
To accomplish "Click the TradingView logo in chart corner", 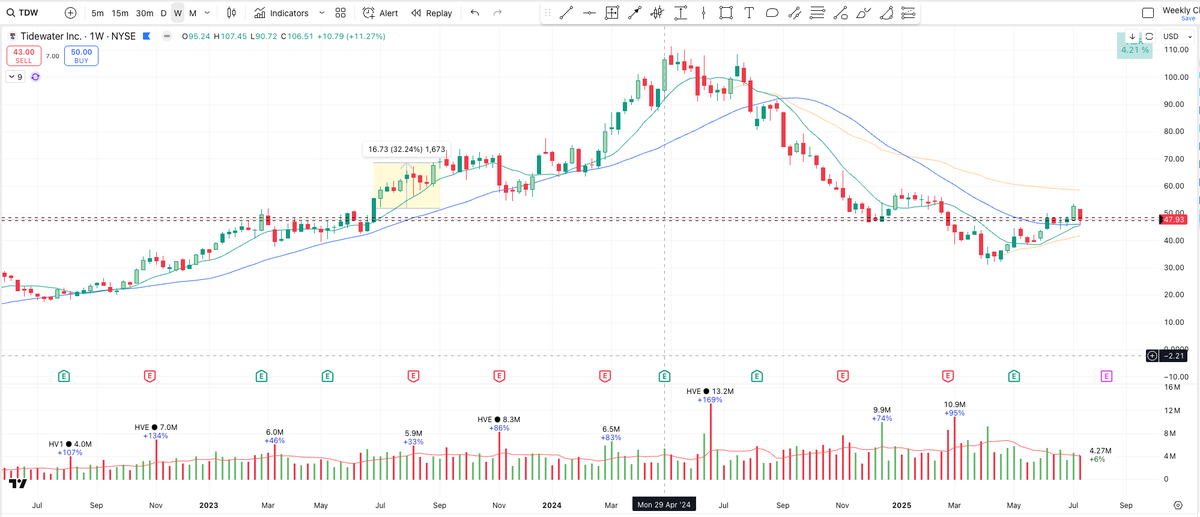I will pyautogui.click(x=17, y=483).
